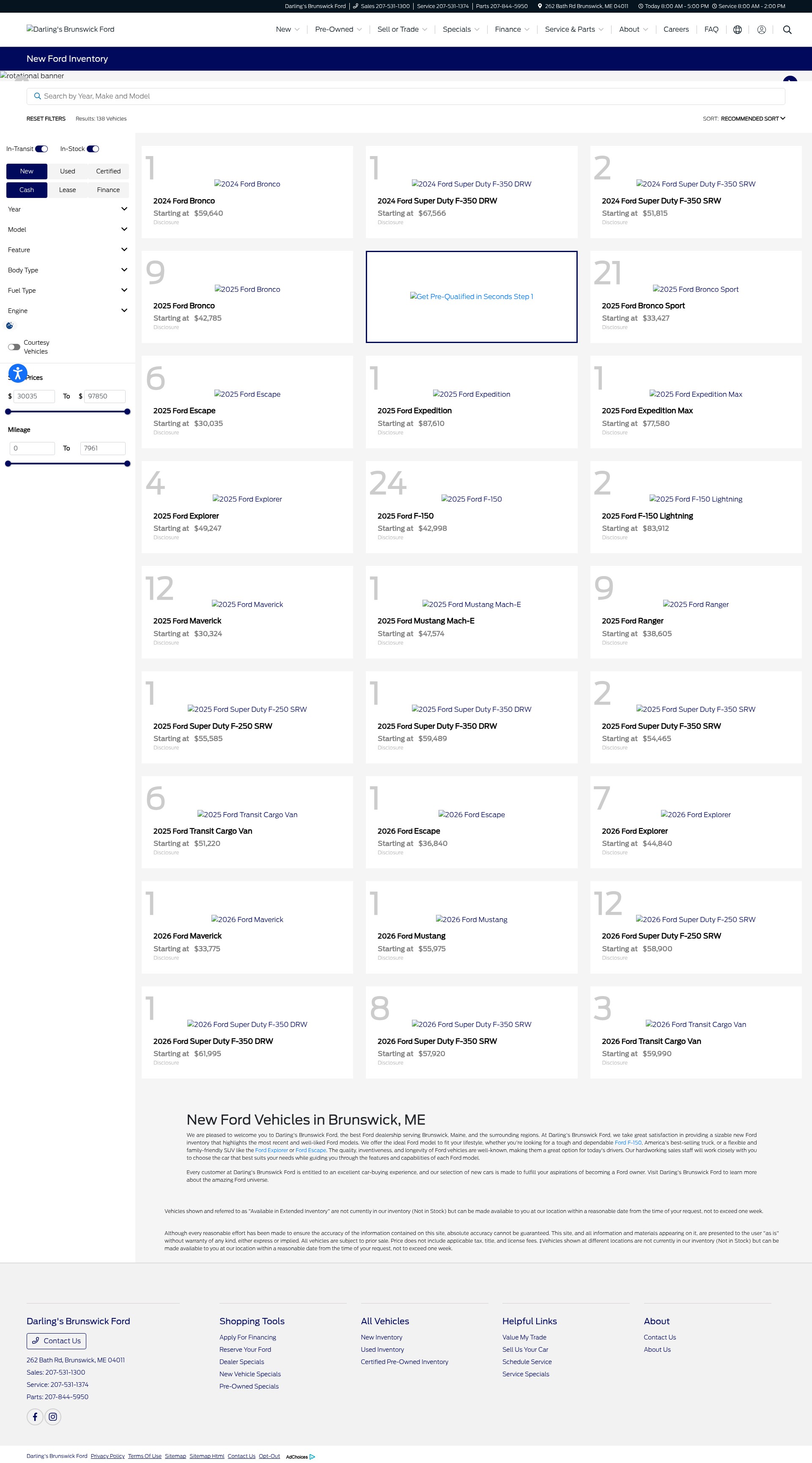
Task: Open the Specials navigation menu
Action: [461, 30]
